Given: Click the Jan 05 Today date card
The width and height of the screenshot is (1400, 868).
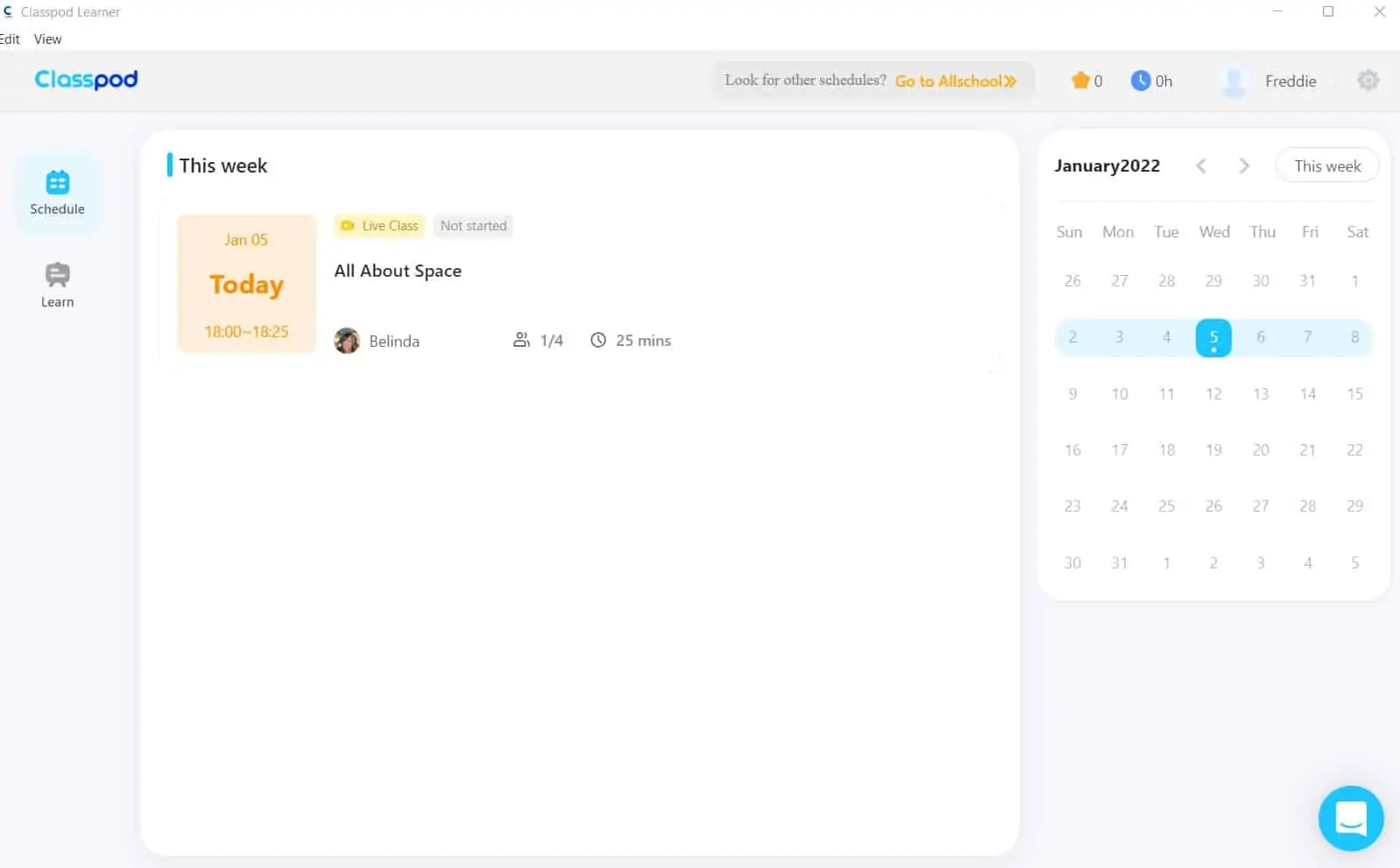Looking at the screenshot, I should (x=246, y=284).
